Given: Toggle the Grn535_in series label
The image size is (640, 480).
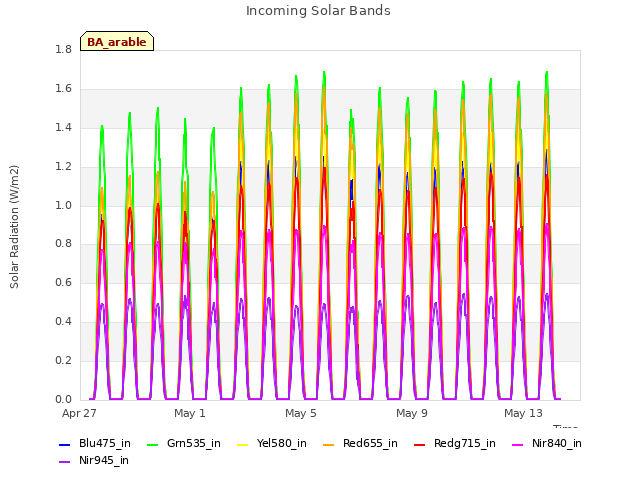Looking at the screenshot, I should pyautogui.click(x=194, y=444).
